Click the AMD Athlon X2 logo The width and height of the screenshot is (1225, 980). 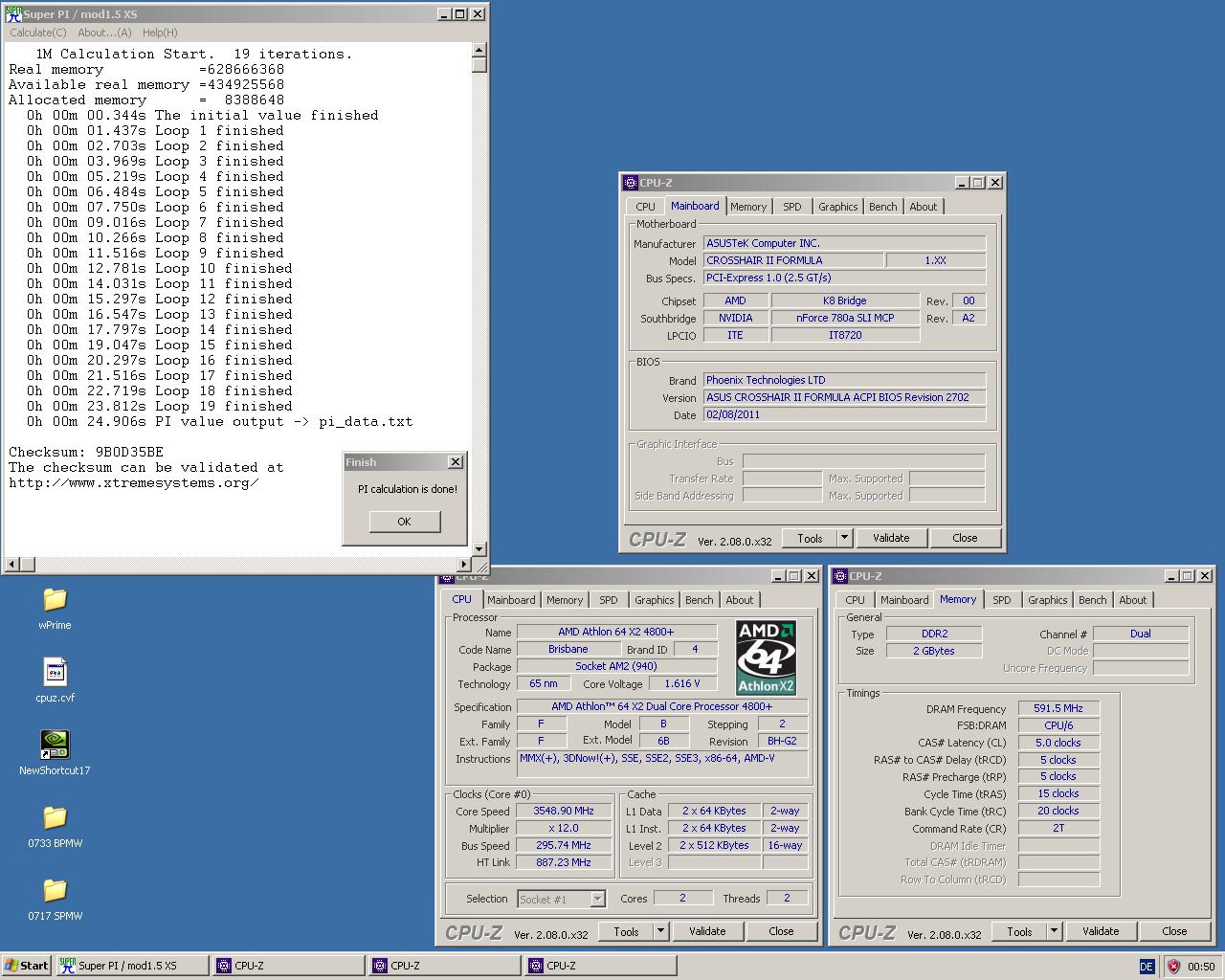pos(767,657)
